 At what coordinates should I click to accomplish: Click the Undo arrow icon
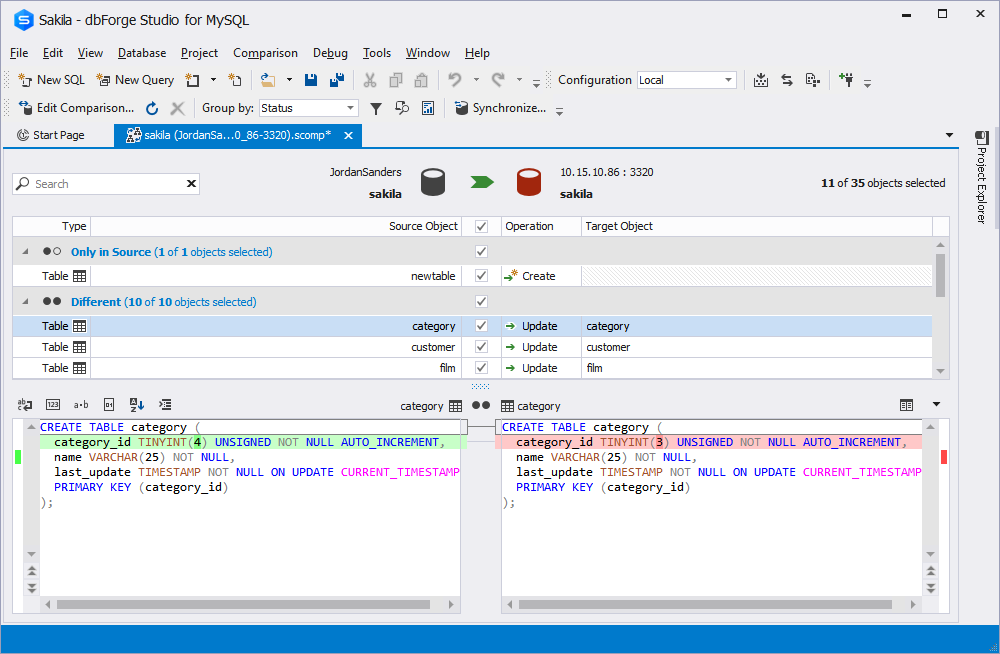click(455, 80)
